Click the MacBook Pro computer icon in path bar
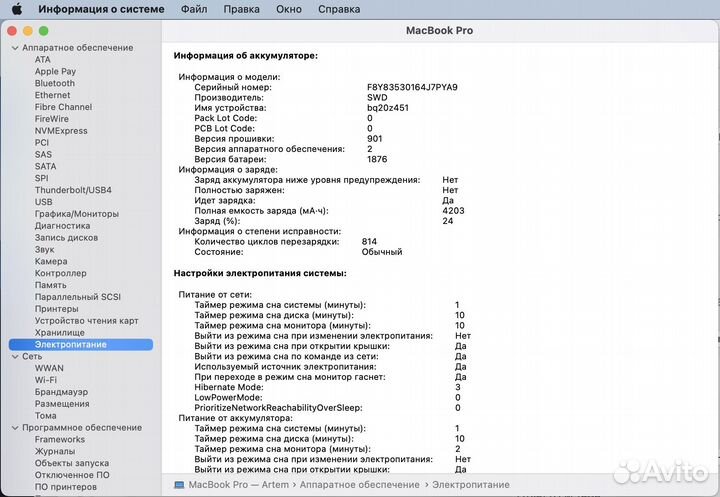720x497 pixels. tap(179, 485)
